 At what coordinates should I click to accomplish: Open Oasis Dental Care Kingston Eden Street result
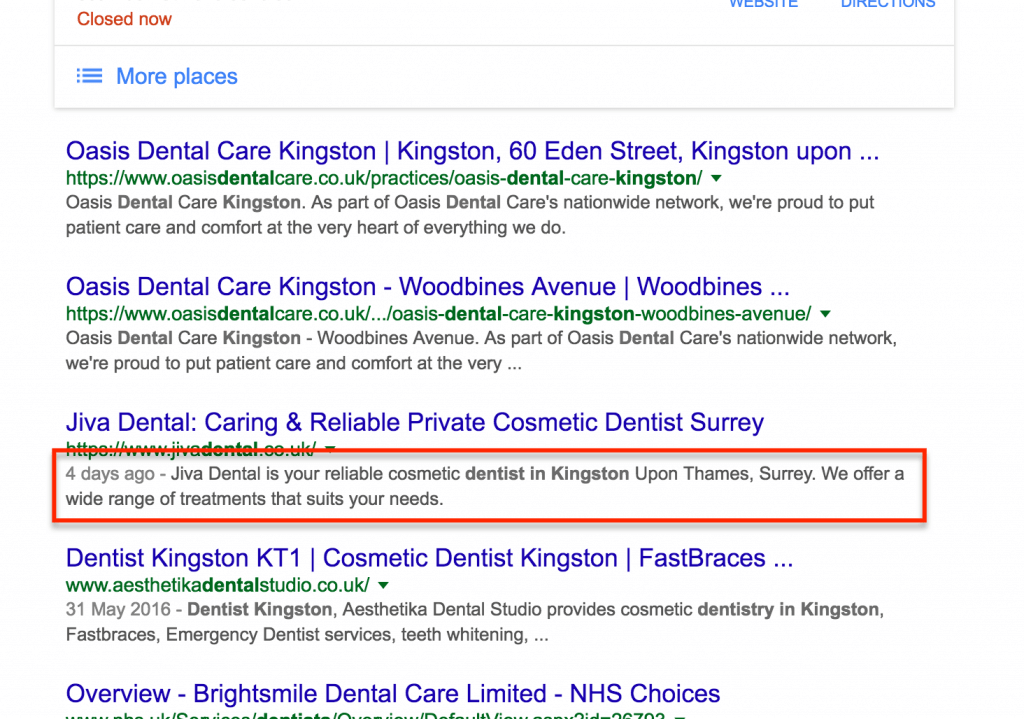coord(472,151)
